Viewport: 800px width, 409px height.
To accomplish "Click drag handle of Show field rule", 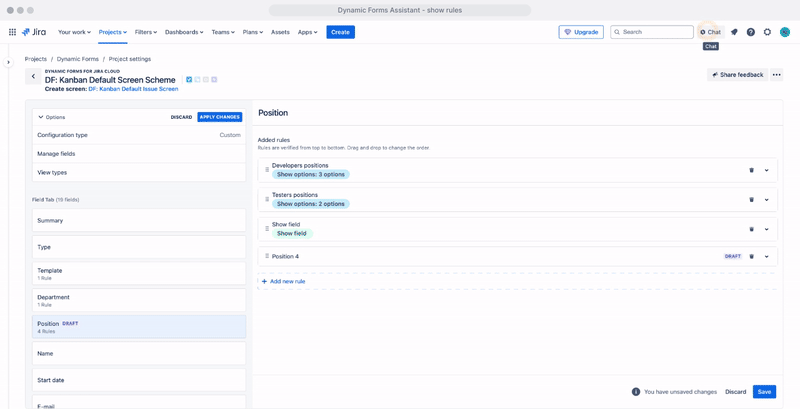I will (267, 228).
